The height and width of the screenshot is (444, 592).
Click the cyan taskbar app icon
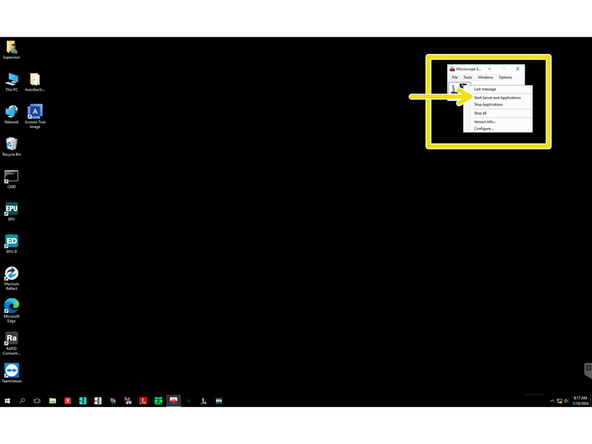point(83,401)
